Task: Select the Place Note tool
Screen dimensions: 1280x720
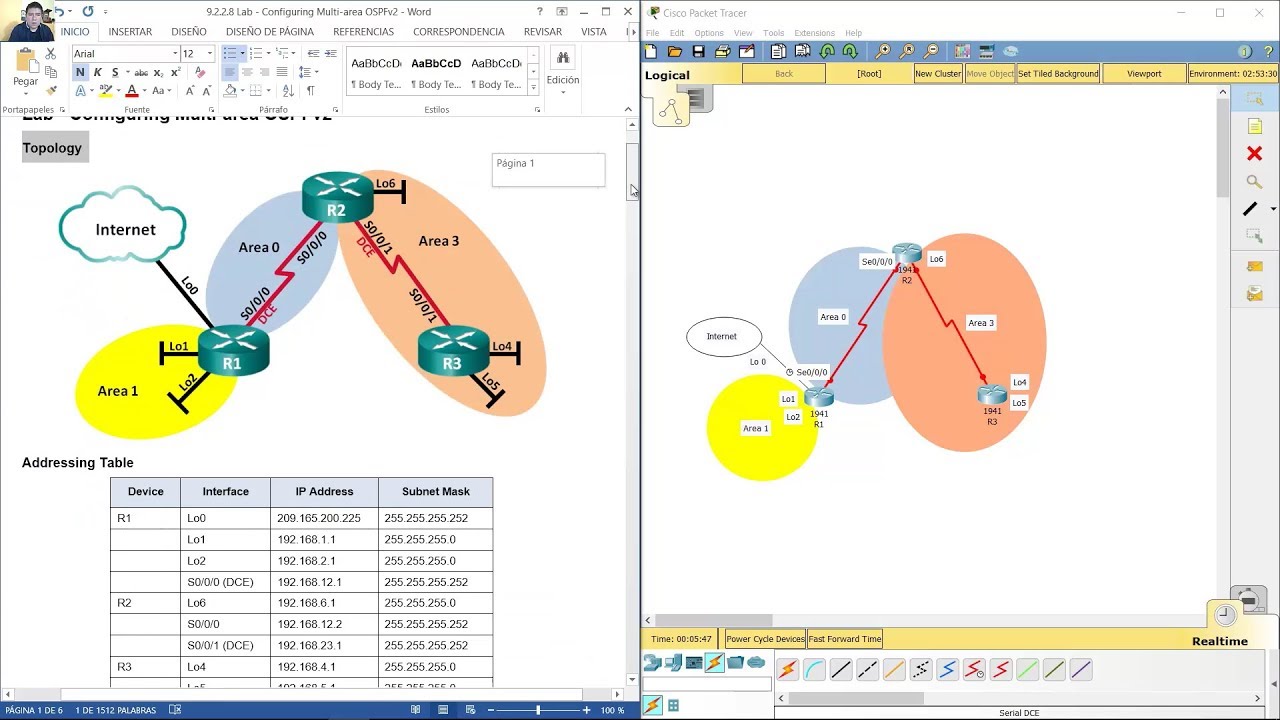Action: (1254, 126)
